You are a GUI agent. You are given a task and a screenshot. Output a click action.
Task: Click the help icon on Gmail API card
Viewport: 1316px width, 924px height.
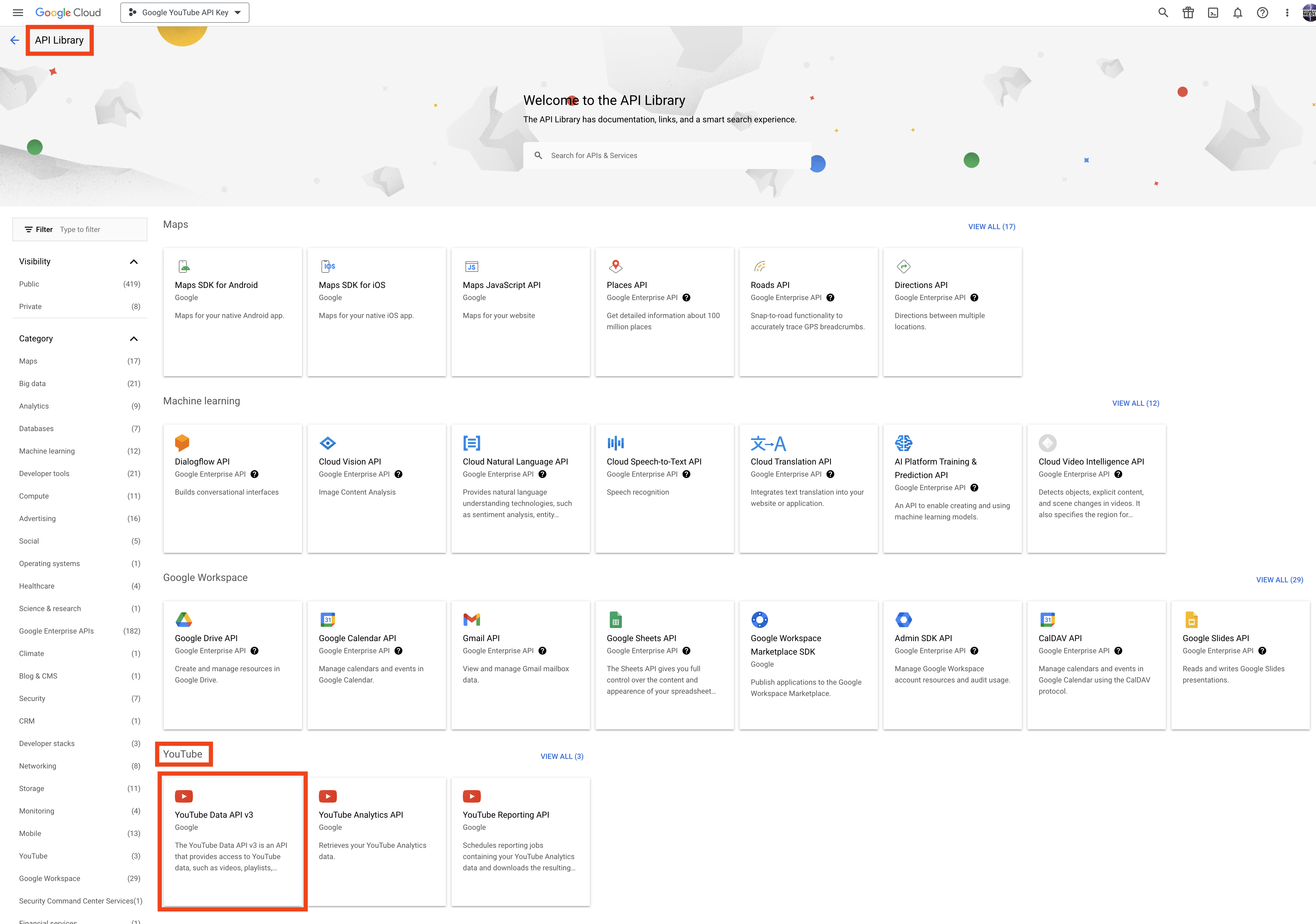pyautogui.click(x=542, y=651)
